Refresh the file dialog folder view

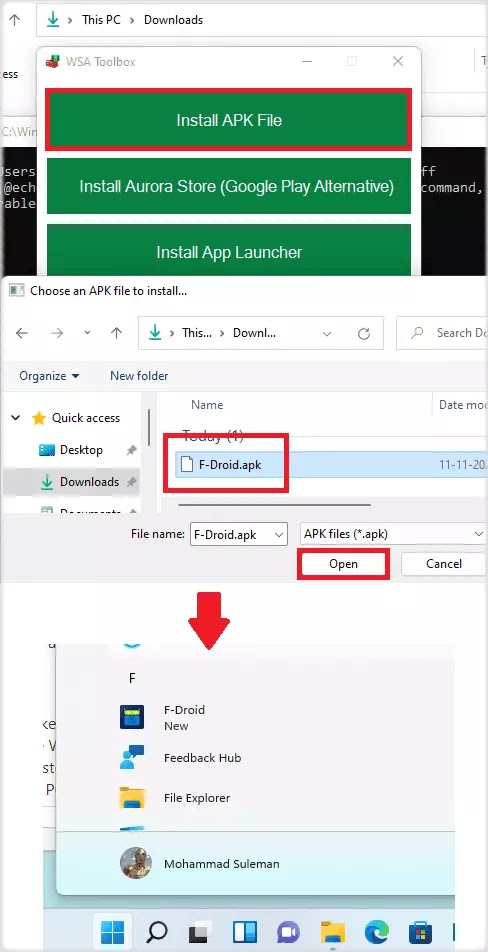point(364,333)
